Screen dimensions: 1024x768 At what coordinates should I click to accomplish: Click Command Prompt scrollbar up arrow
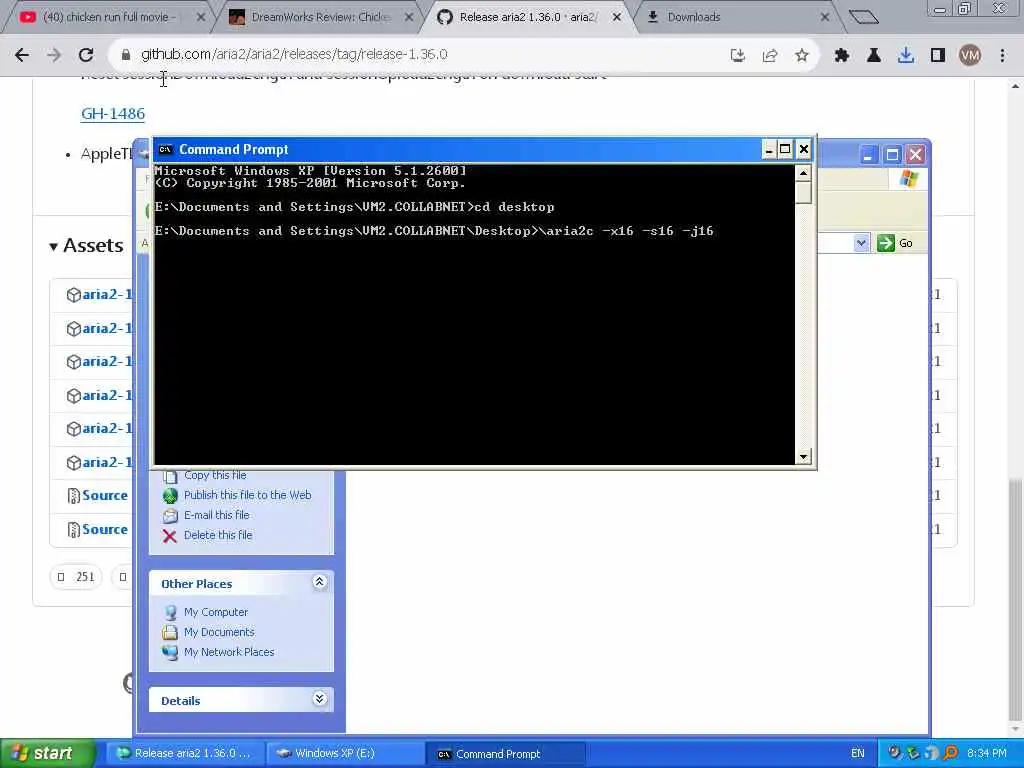(804, 172)
